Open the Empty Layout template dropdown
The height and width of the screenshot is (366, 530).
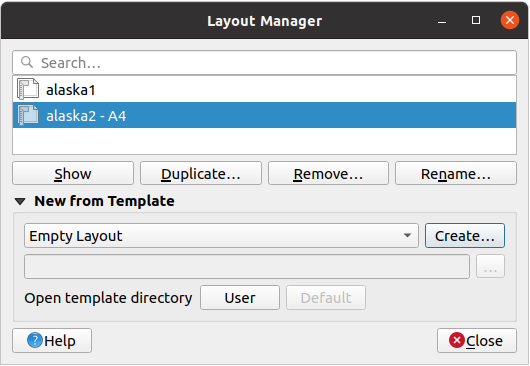tap(221, 236)
